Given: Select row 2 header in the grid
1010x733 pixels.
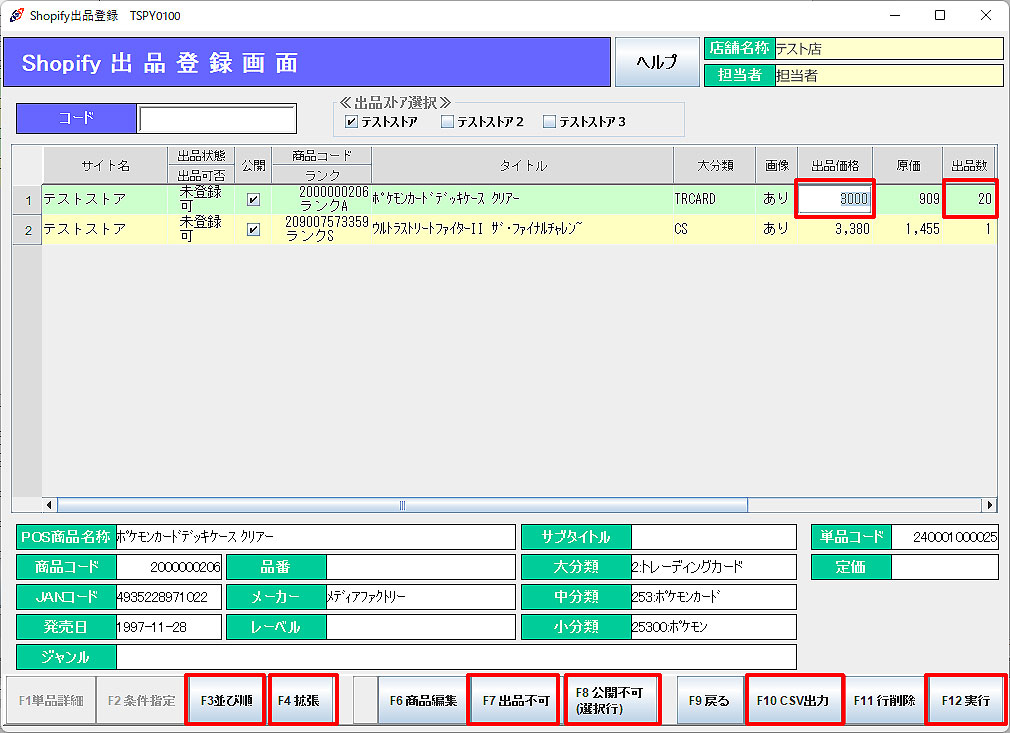Looking at the screenshot, I should [x=28, y=230].
